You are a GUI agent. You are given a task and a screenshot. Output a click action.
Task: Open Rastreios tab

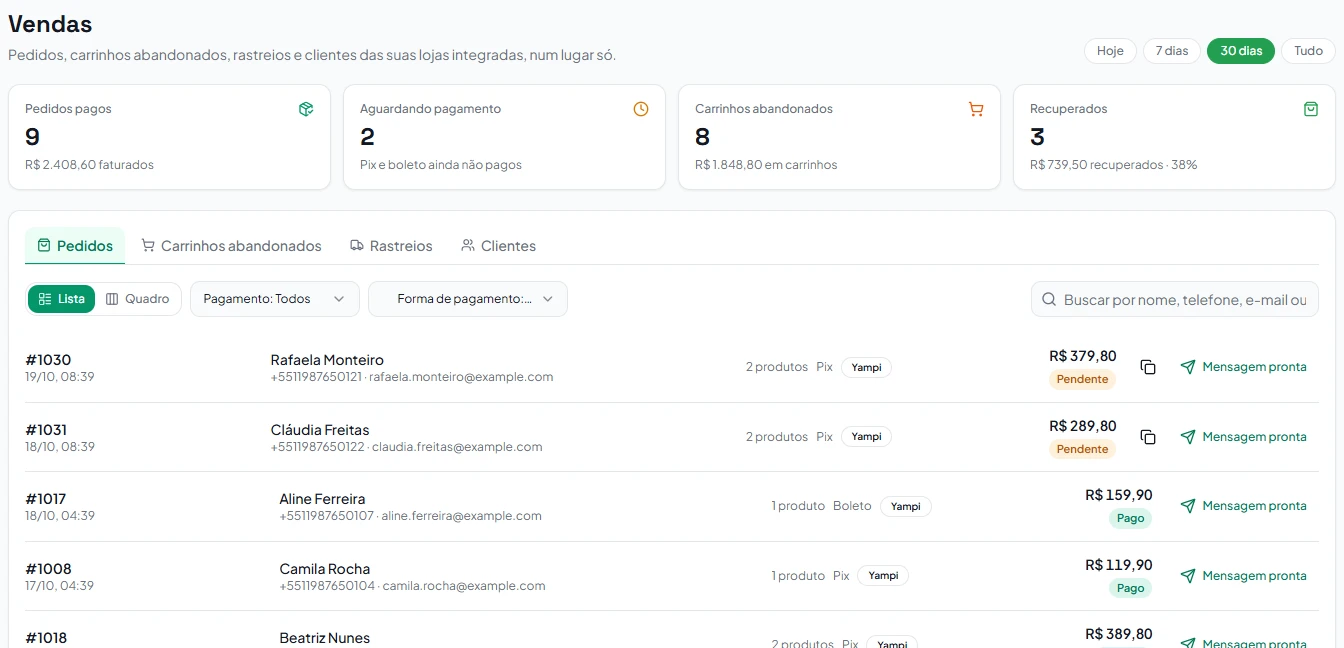[x=391, y=245]
